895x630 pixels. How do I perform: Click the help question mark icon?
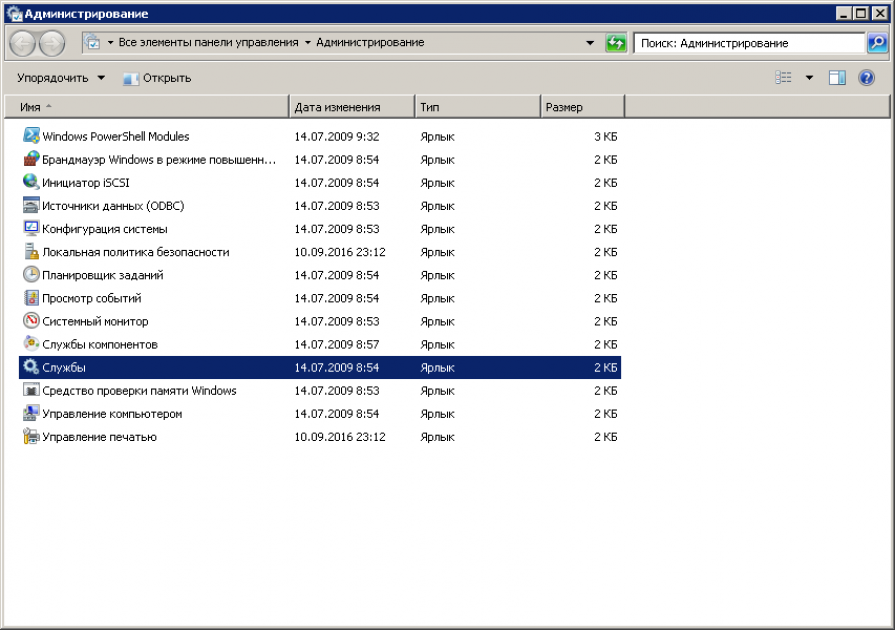pyautogui.click(x=867, y=78)
